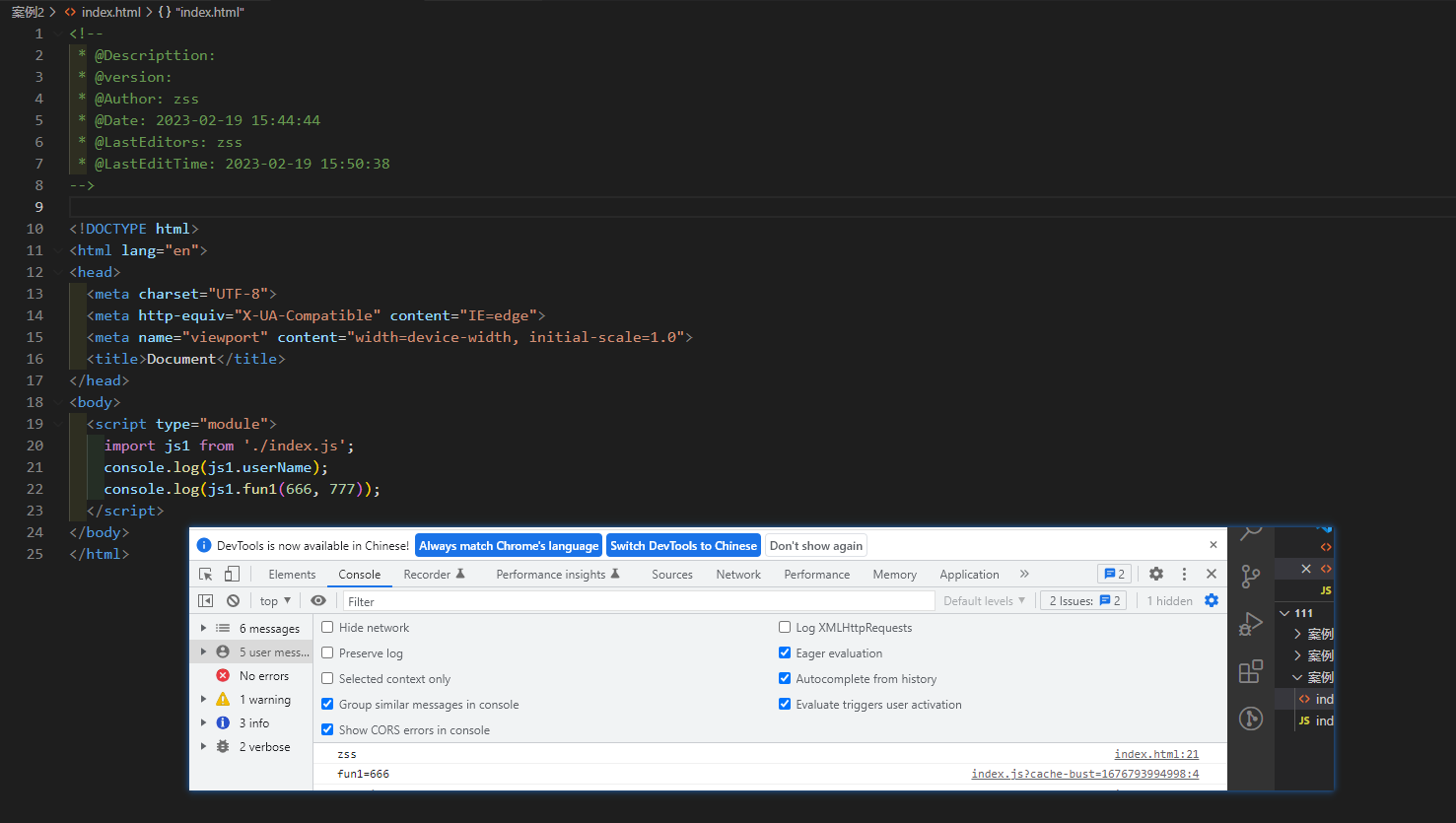Switch to the Console tab
Screen dimensions: 1456x823
(360, 574)
